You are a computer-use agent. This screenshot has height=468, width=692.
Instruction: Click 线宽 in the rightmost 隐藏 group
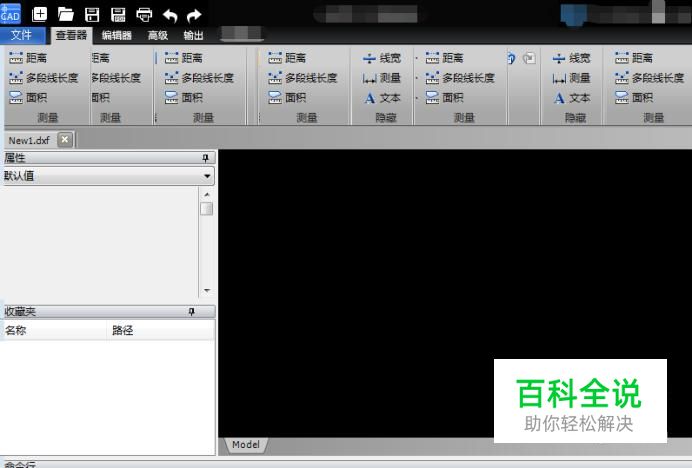[571, 58]
